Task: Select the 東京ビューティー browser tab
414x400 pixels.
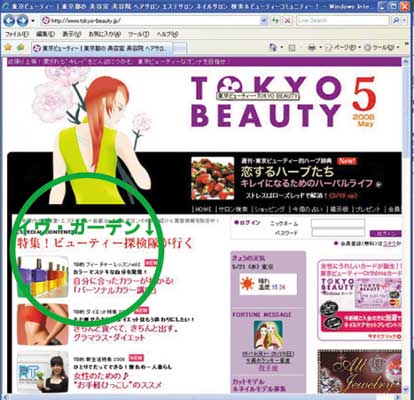Action: (103, 48)
